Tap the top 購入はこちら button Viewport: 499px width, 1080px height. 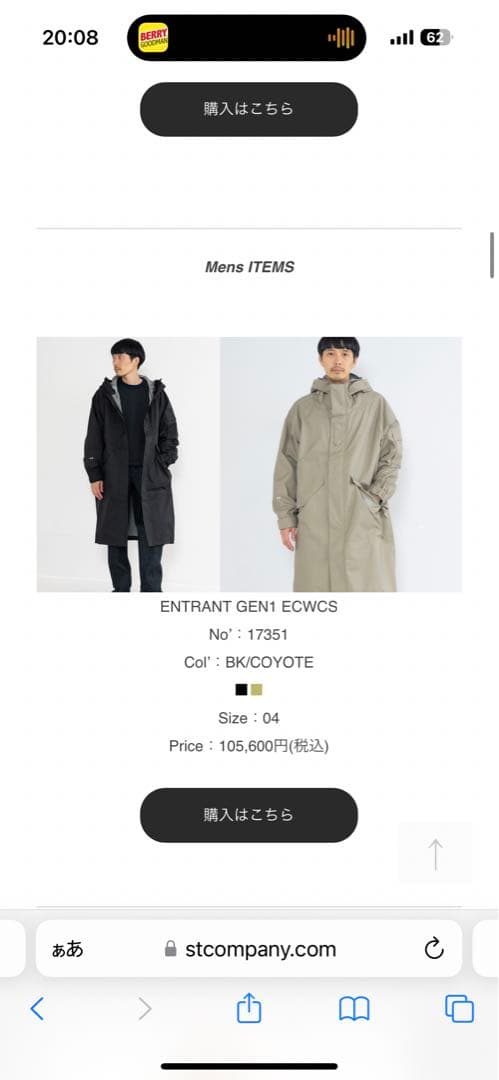pyautogui.click(x=249, y=109)
